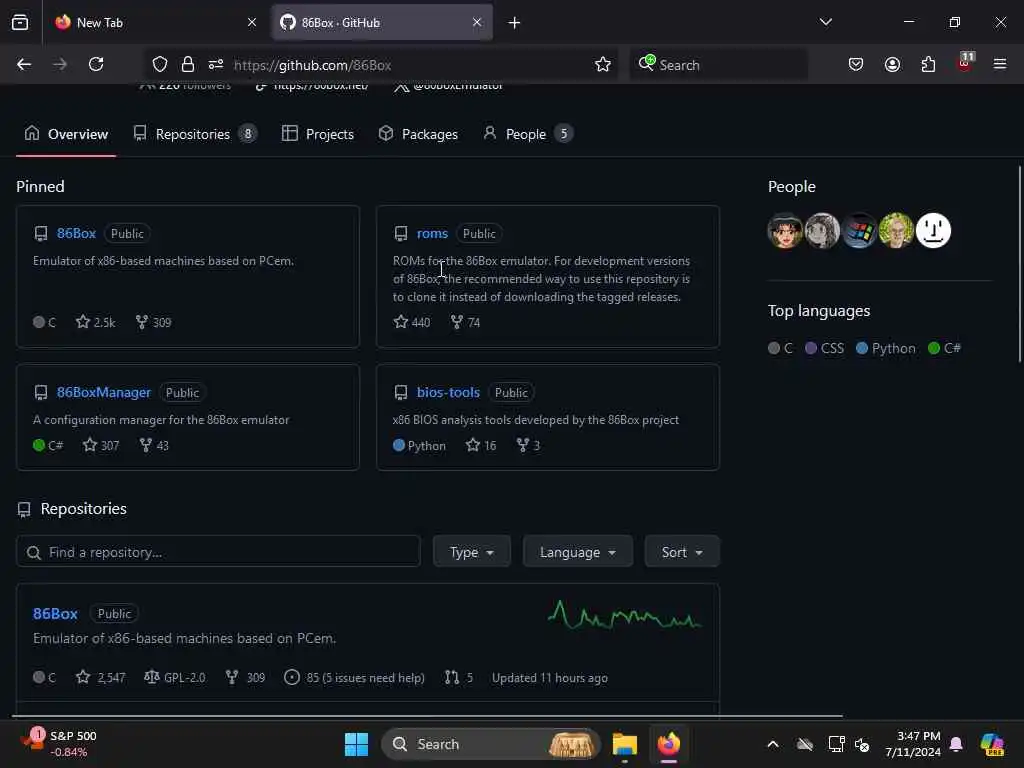Image resolution: width=1024 pixels, height=768 pixels.
Task: Filter top languages by CSS
Action: pos(825,348)
